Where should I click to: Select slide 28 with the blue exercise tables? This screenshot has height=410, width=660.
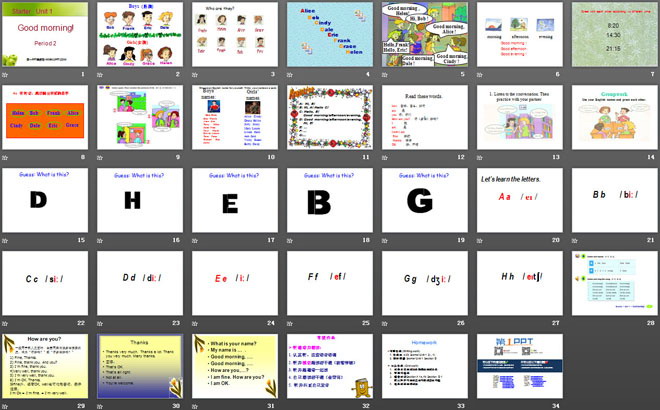tap(615, 283)
